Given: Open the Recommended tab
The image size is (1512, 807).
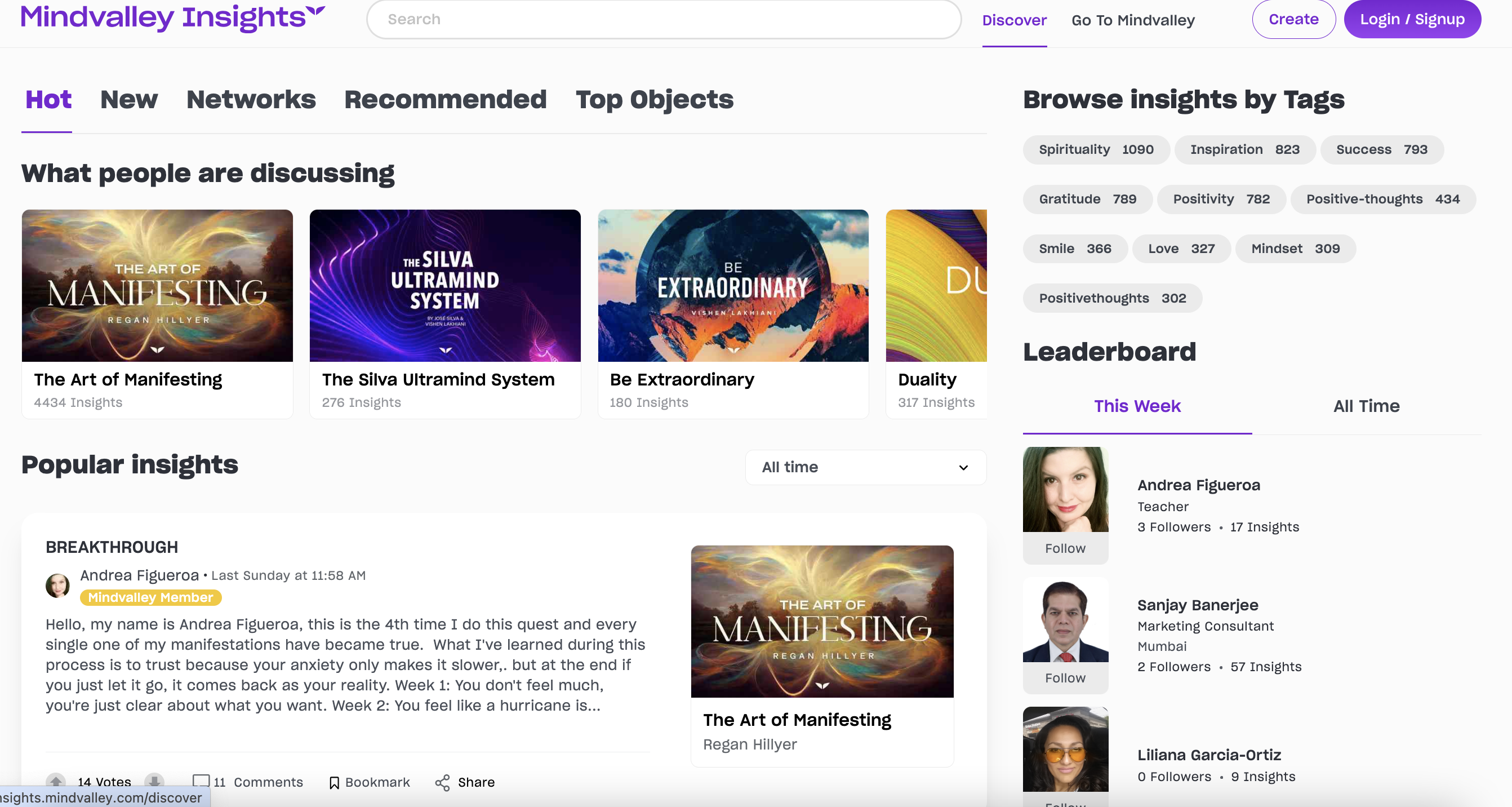Looking at the screenshot, I should 446,99.
